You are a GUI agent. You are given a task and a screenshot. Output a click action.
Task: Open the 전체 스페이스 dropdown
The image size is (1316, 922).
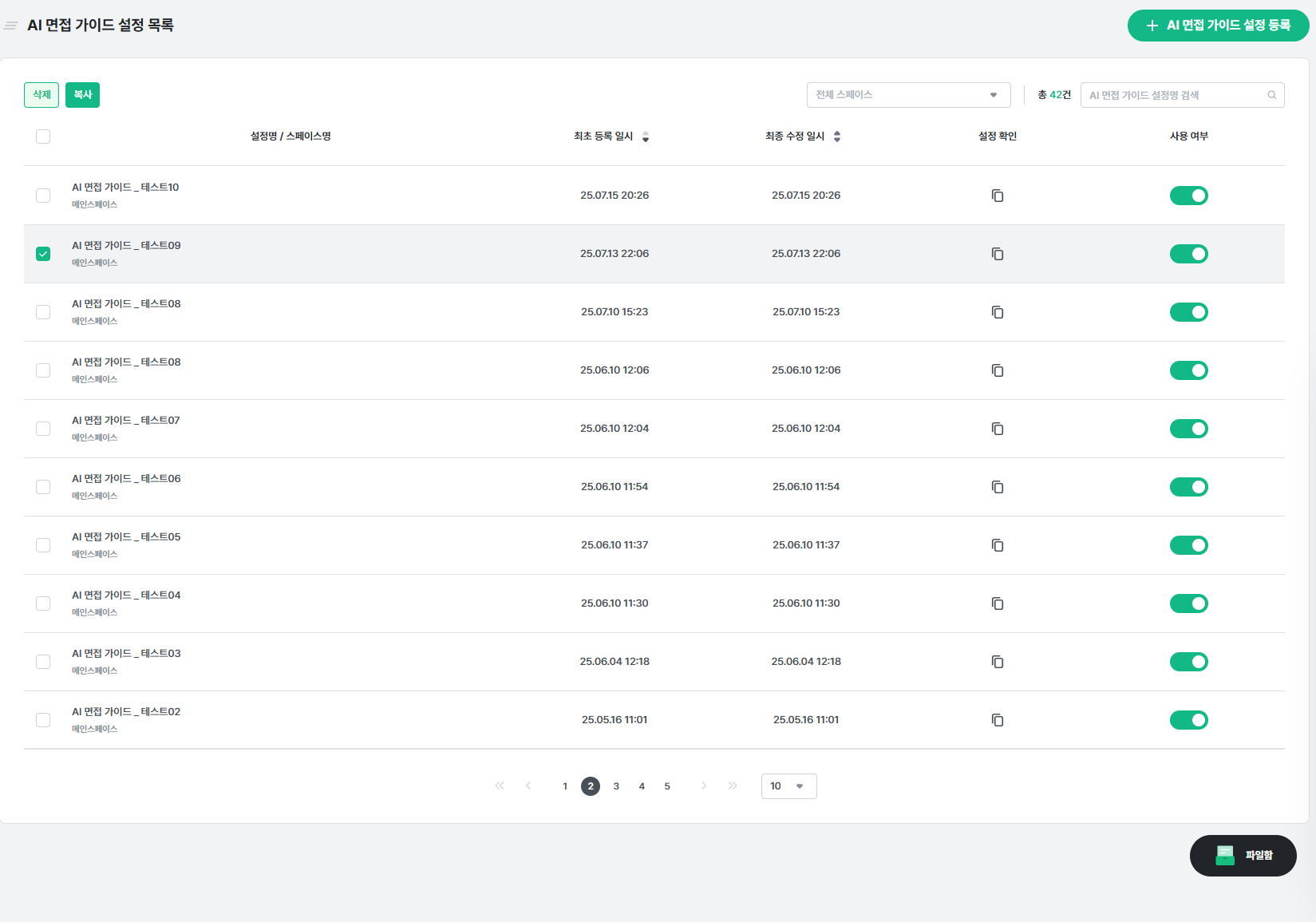click(x=908, y=95)
